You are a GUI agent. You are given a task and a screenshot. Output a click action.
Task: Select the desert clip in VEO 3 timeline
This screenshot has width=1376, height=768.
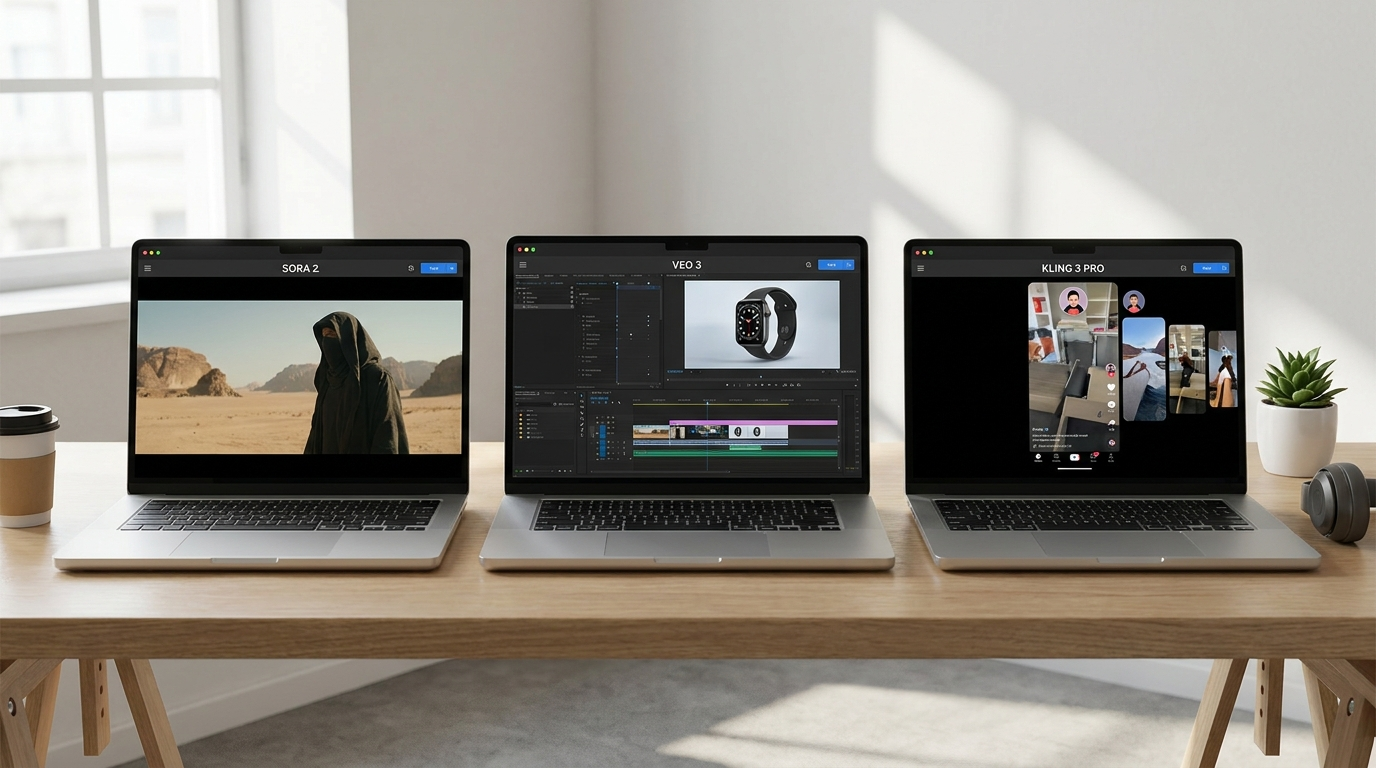tap(651, 432)
